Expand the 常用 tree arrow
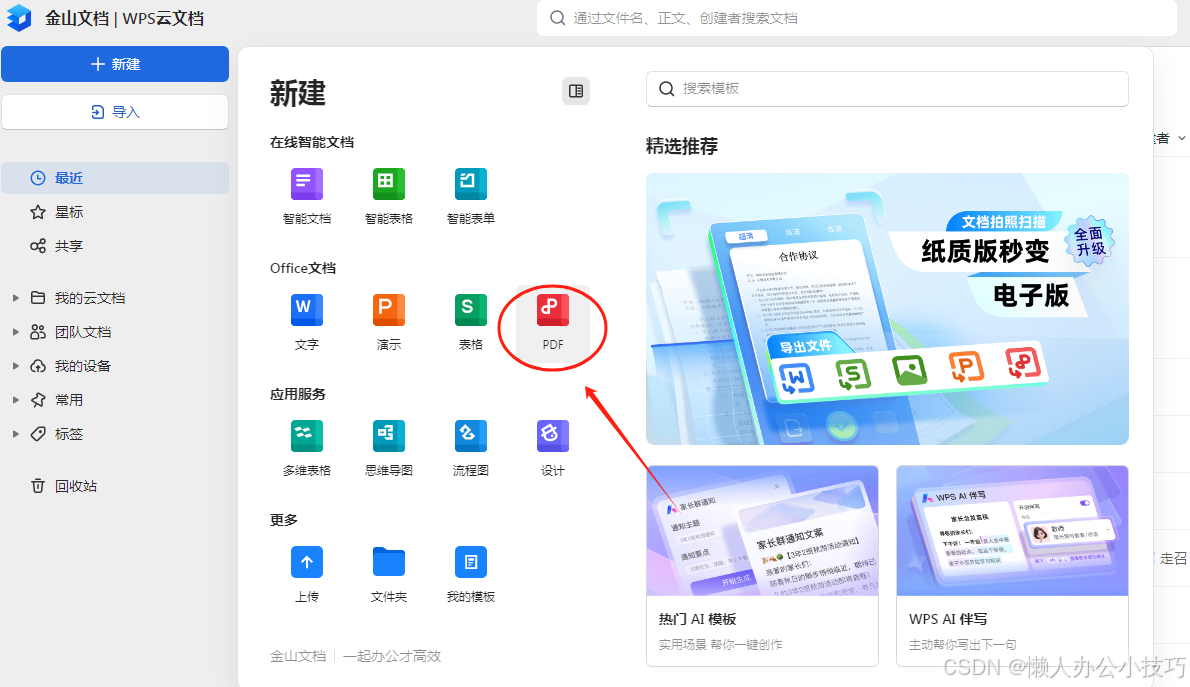Viewport: 1190px width, 687px height. (x=15, y=399)
